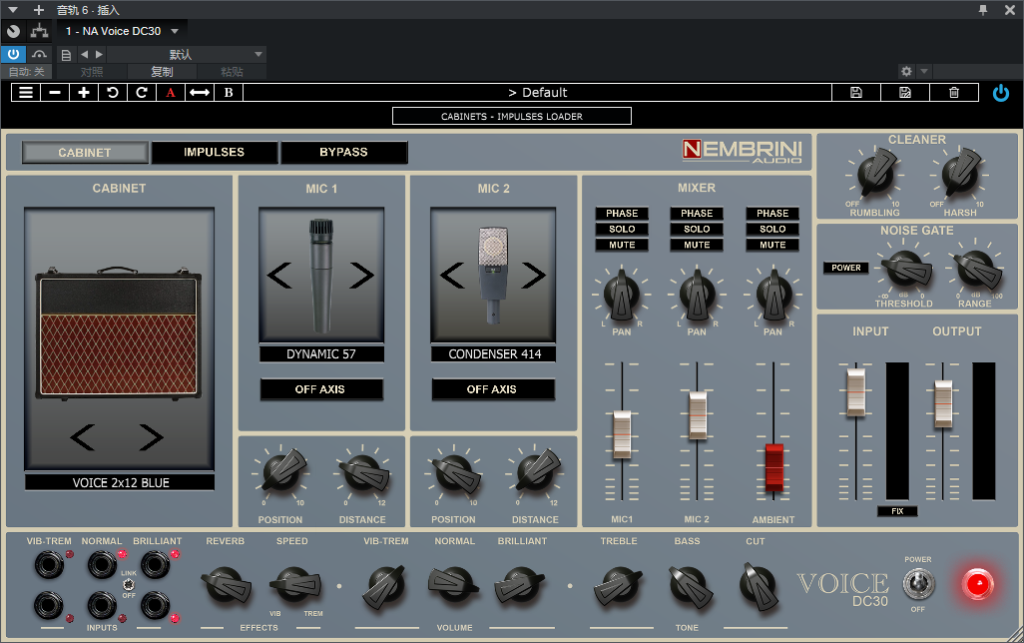Switch to the IMPULSES tab
The height and width of the screenshot is (643, 1024).
coord(214,152)
